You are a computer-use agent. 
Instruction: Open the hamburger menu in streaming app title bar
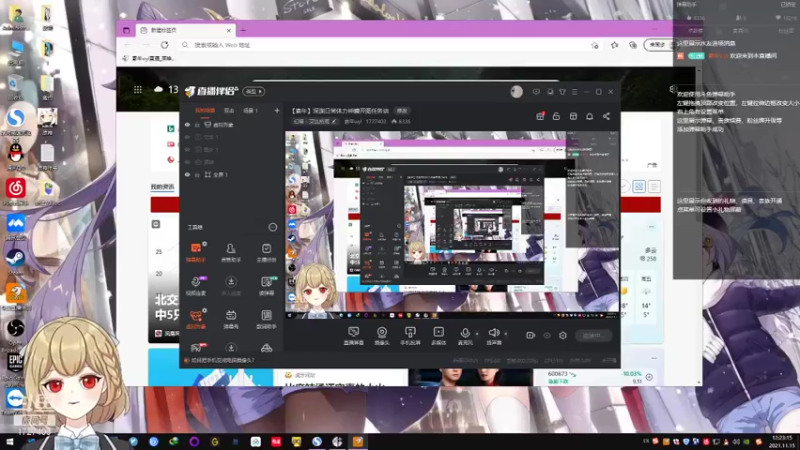point(574,92)
